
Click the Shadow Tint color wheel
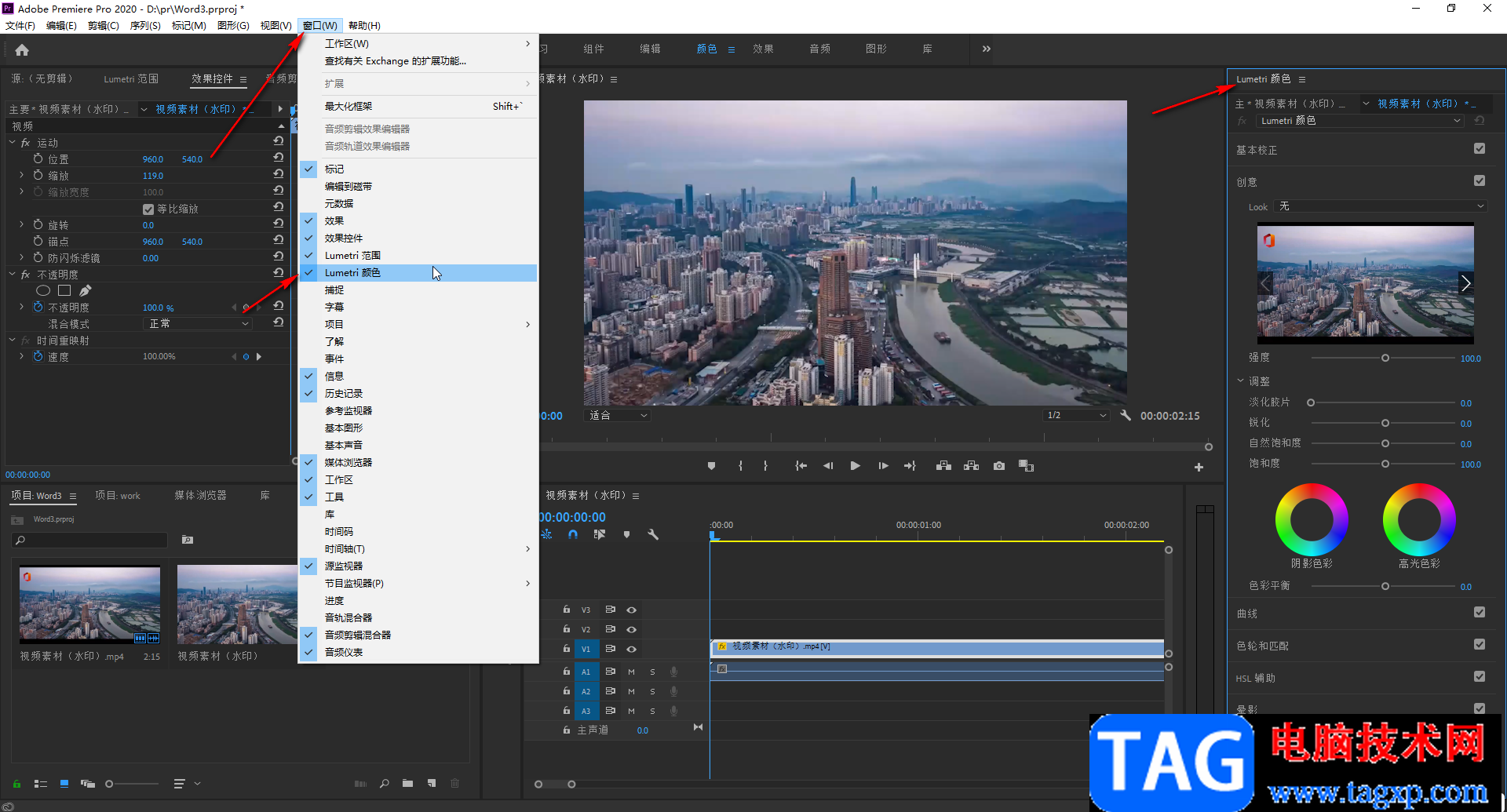pyautogui.click(x=1311, y=519)
